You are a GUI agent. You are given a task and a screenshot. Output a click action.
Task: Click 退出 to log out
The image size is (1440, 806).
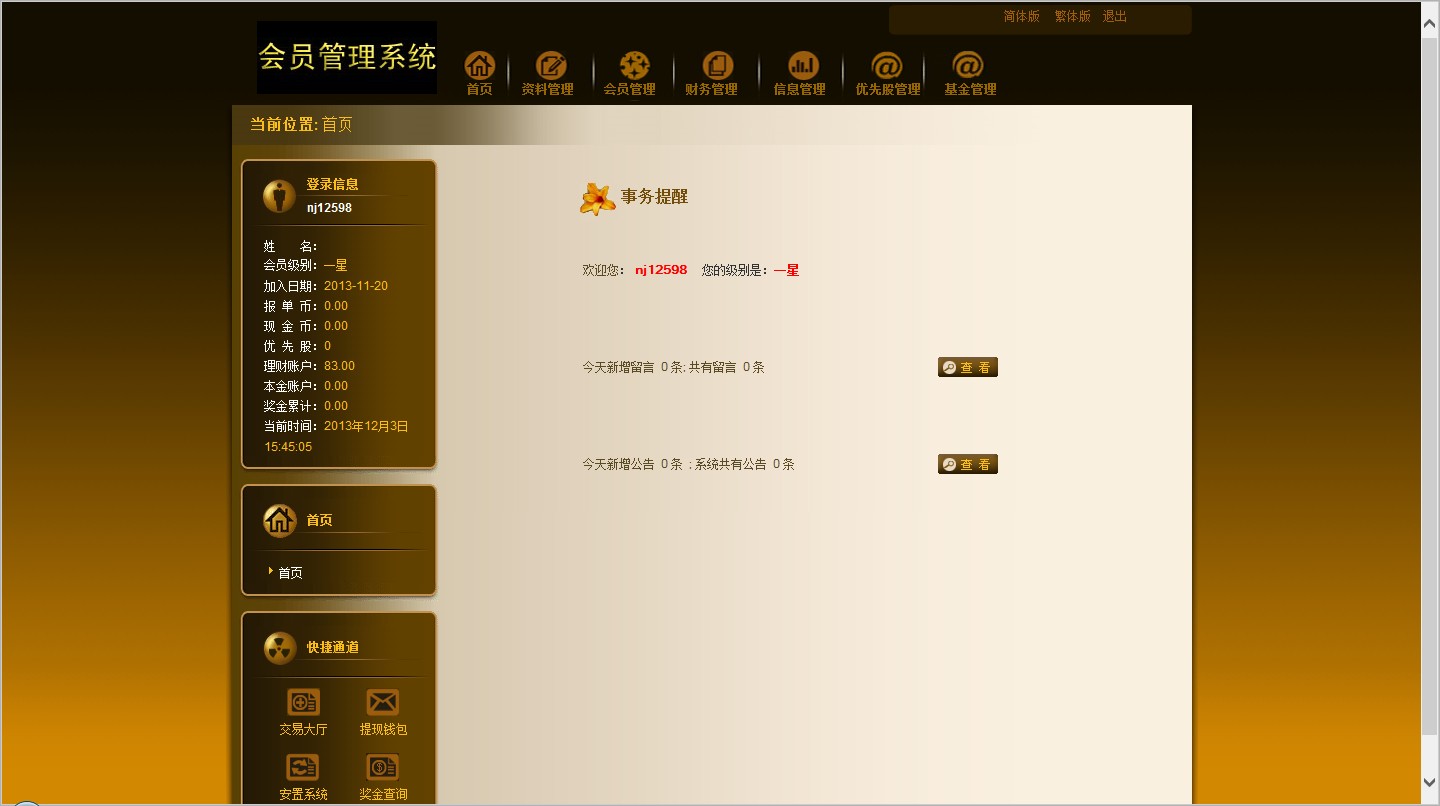point(1114,16)
